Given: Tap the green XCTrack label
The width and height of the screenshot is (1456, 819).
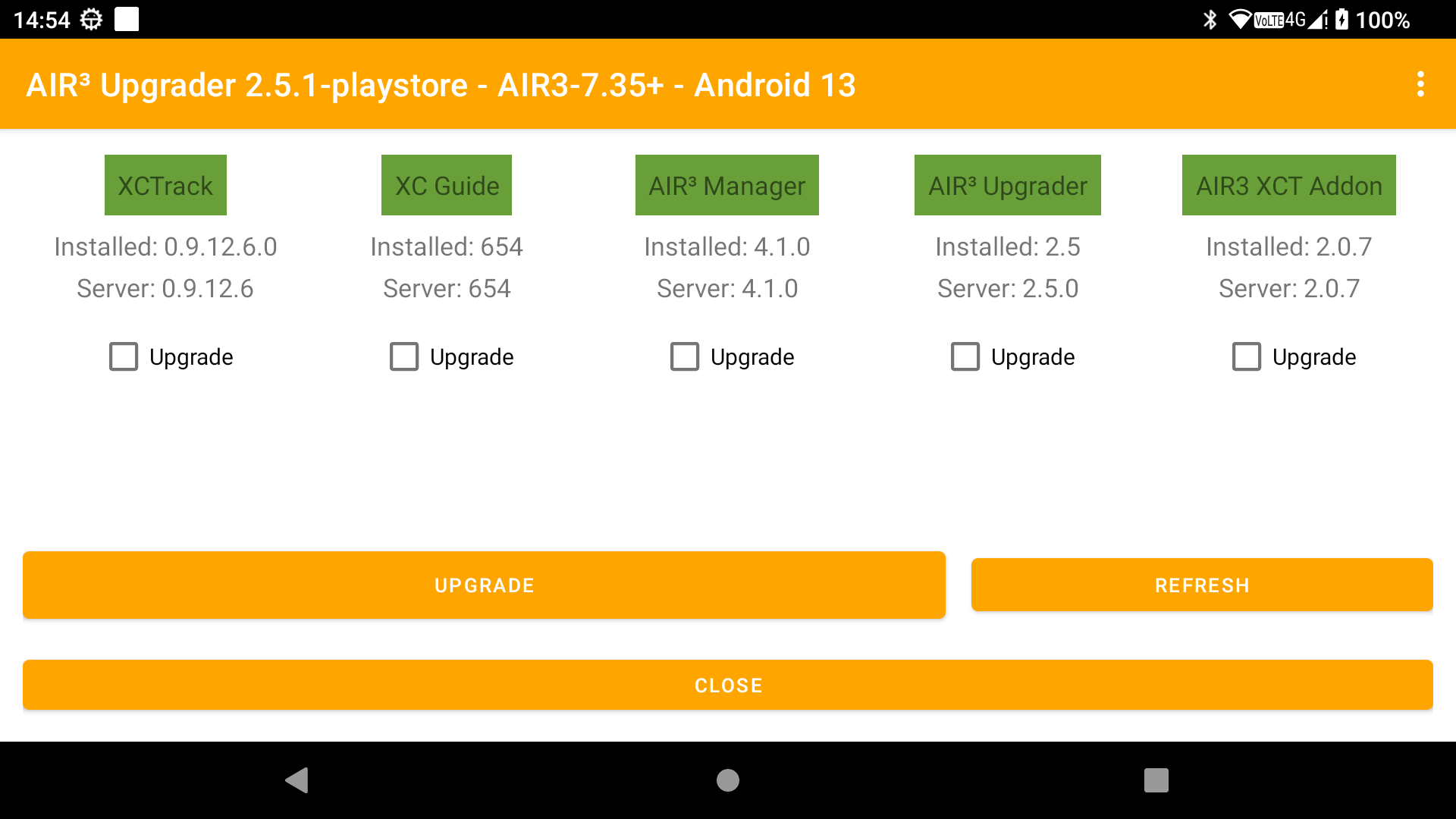Looking at the screenshot, I should 165,185.
